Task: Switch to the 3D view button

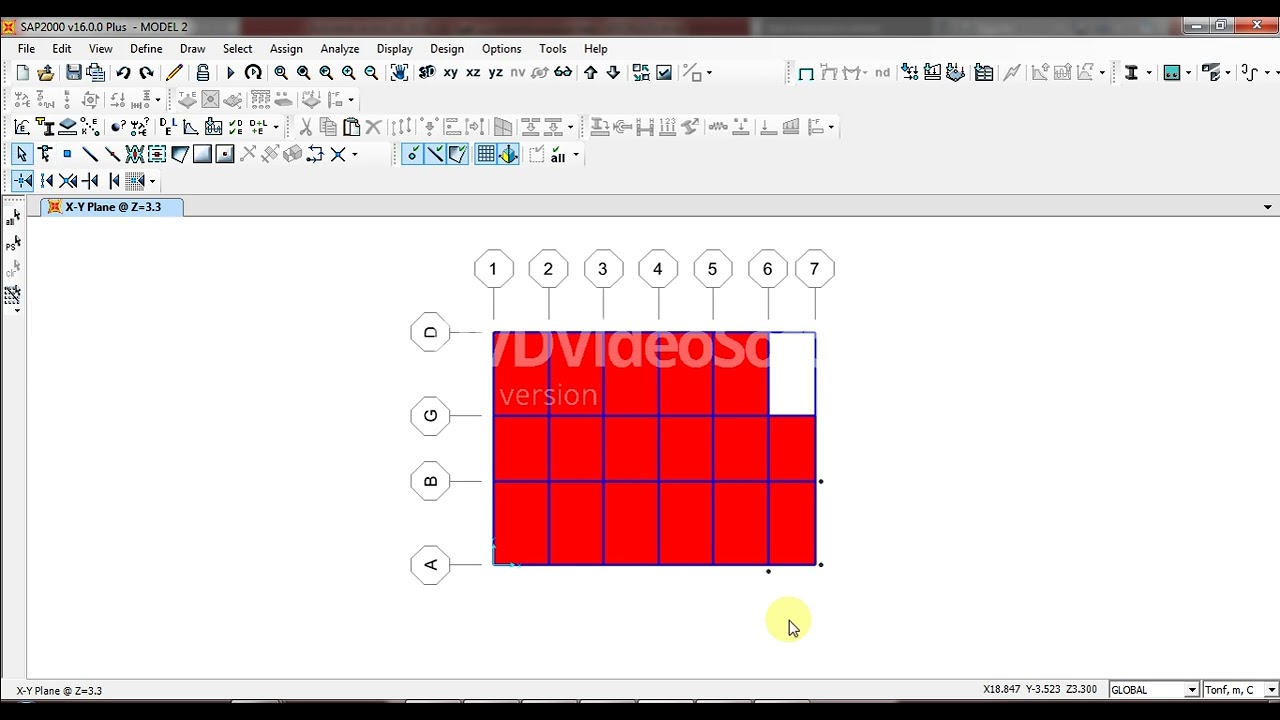Action: click(427, 73)
